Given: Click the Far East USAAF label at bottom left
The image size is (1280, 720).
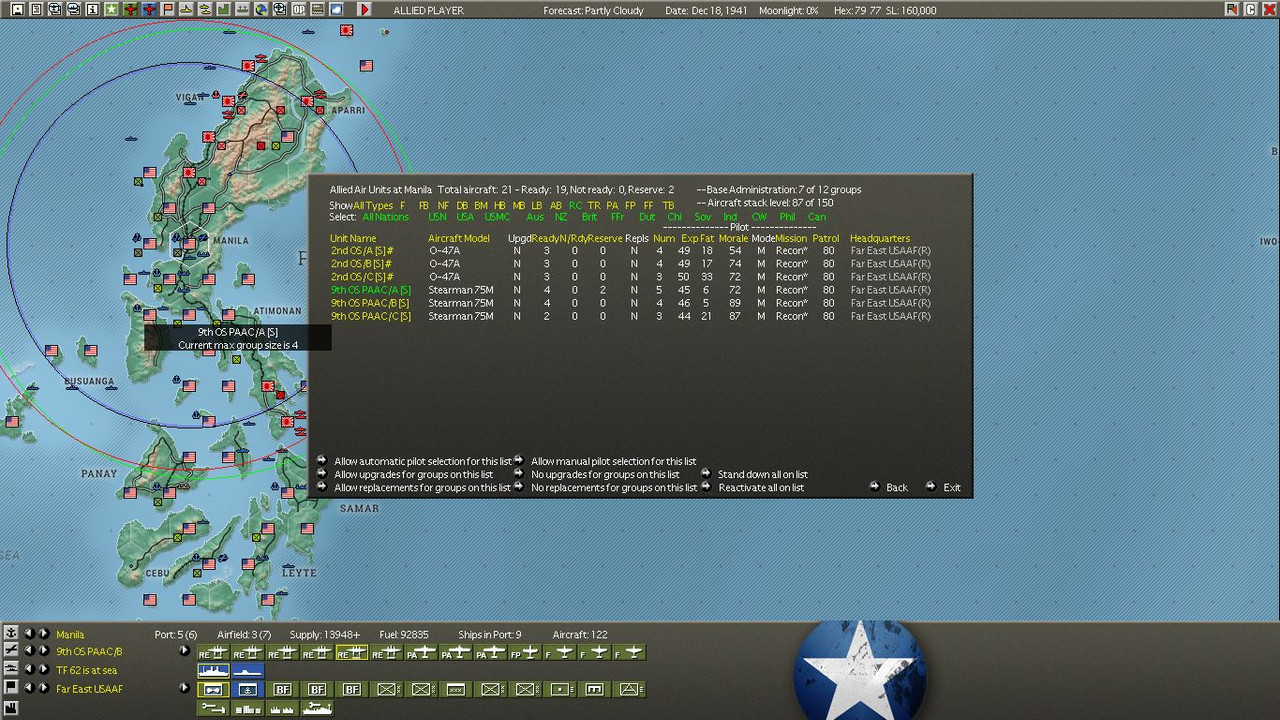Looking at the screenshot, I should [90, 689].
